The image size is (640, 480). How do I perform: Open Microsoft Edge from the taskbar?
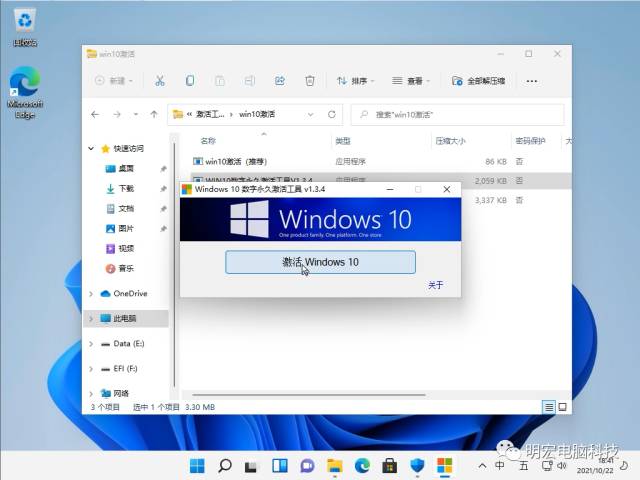362,465
